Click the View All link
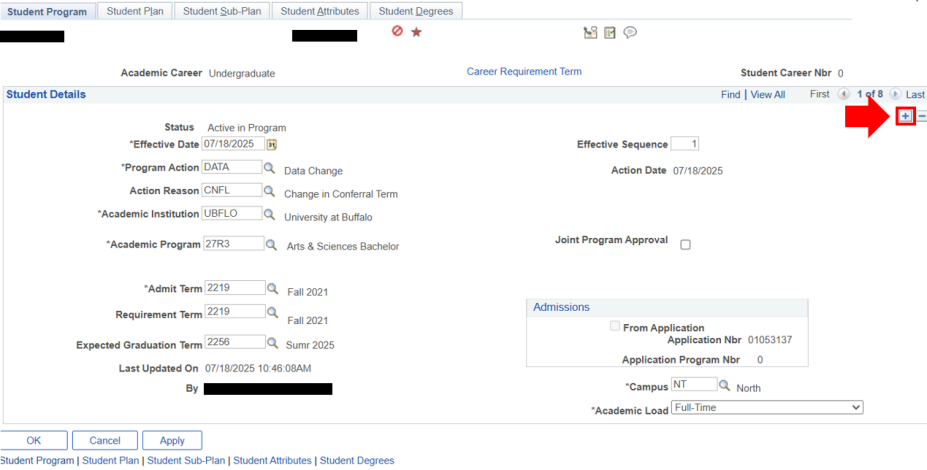 pos(767,95)
